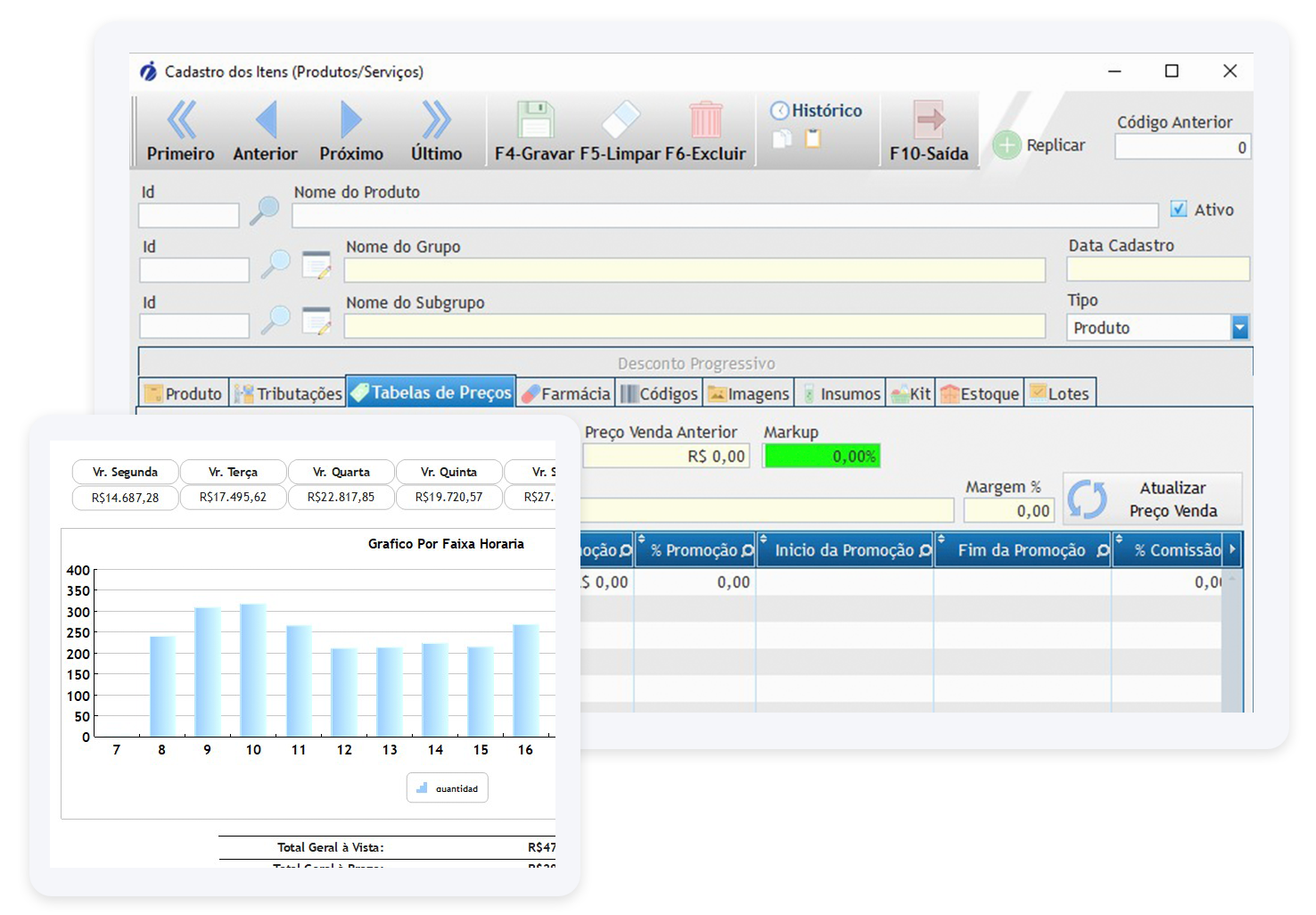Click the hour 10 bar in chart
The width and height of the screenshot is (1316, 915).
pyautogui.click(x=253, y=670)
